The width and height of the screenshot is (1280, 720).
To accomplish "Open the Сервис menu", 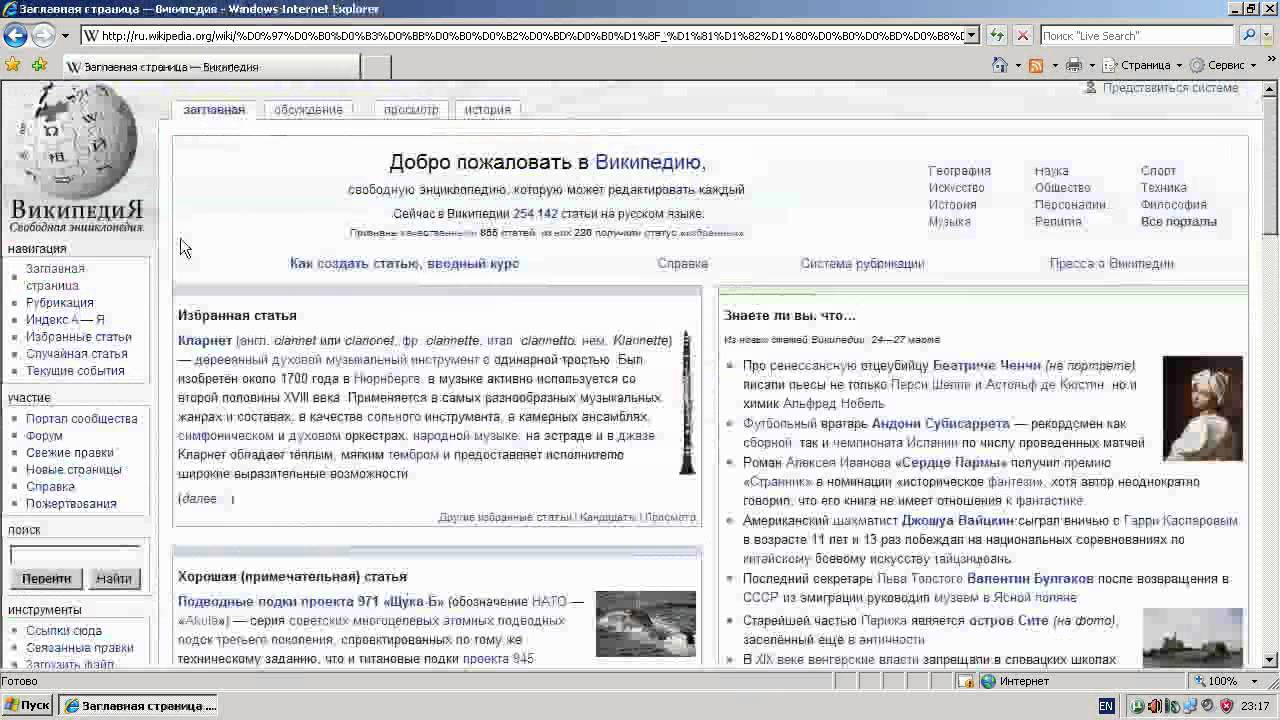I will (1224, 65).
